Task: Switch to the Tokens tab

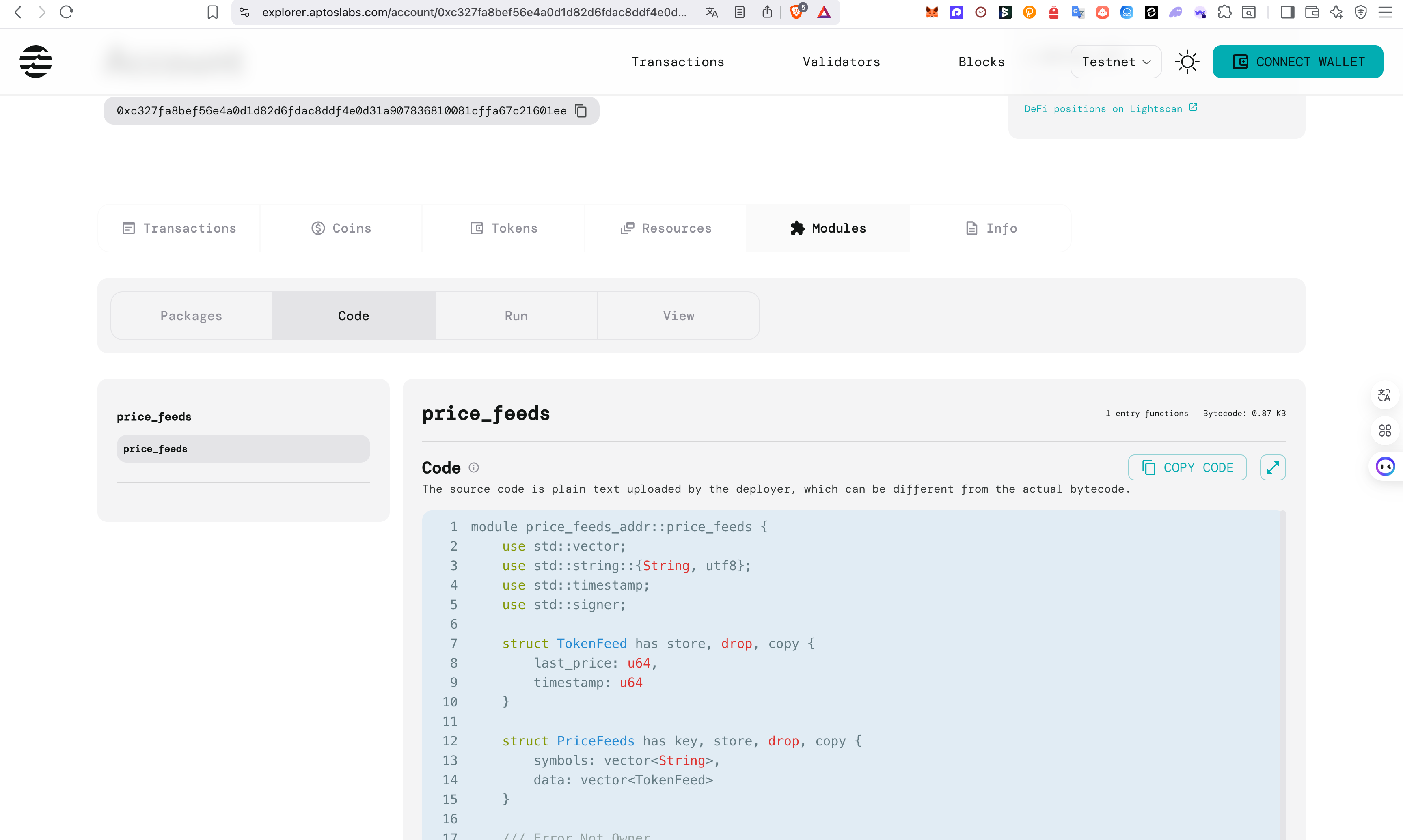Action: pyautogui.click(x=503, y=228)
